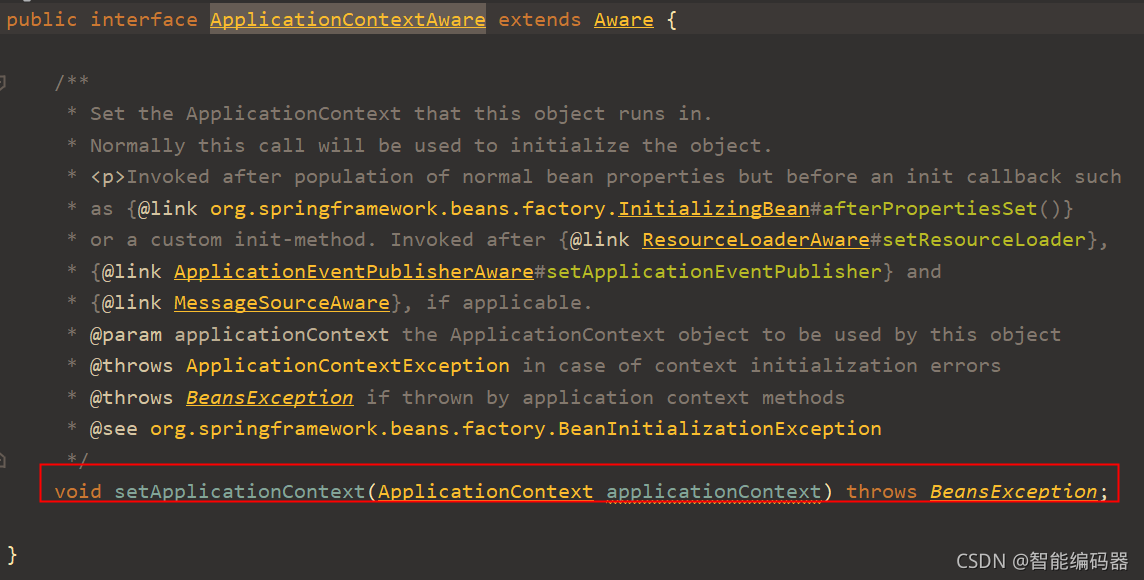Click the 'interface' keyword
Image resolution: width=1144 pixels, height=580 pixels.
coord(144,20)
